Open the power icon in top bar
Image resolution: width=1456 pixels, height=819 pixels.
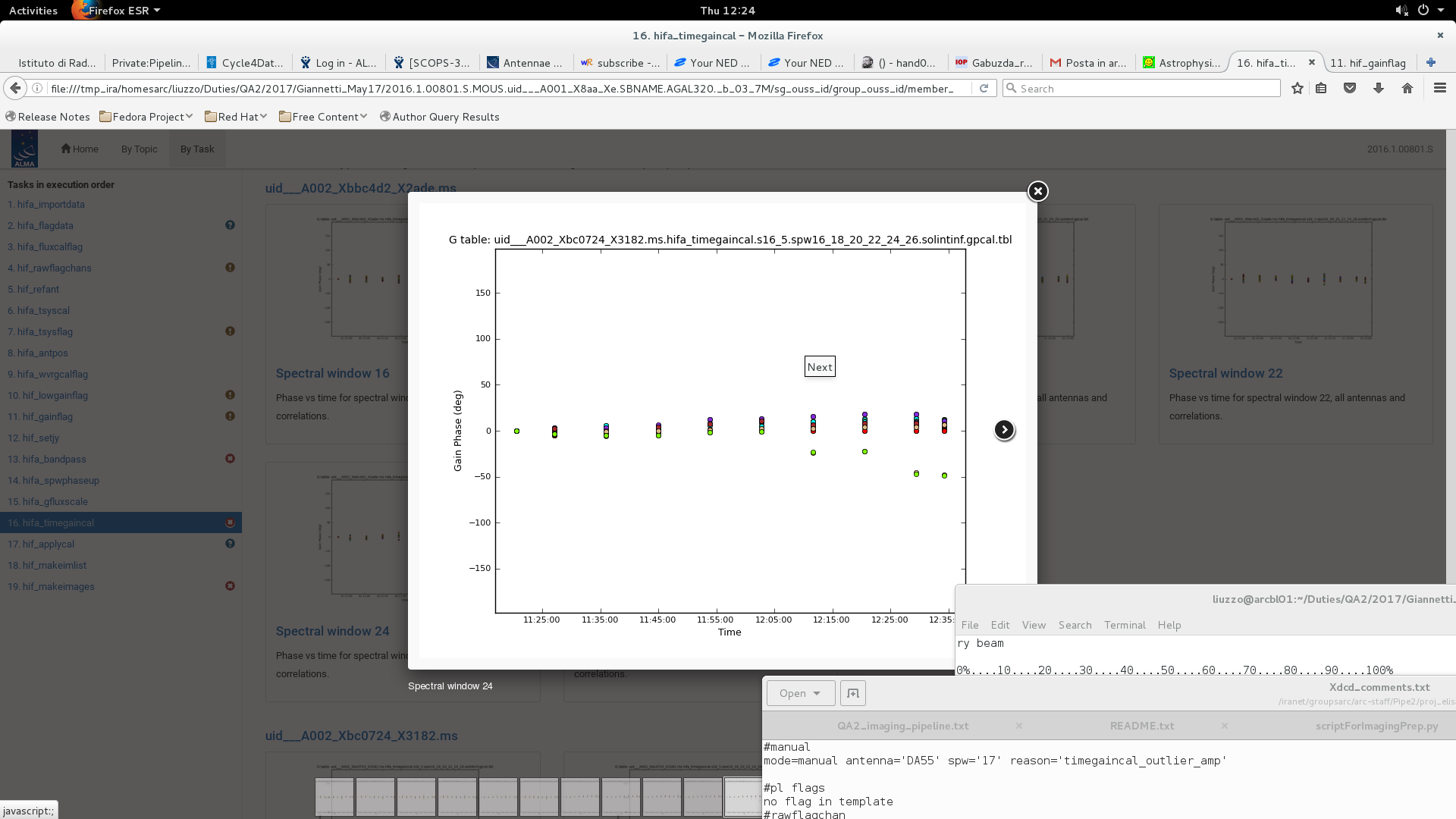click(x=1423, y=11)
